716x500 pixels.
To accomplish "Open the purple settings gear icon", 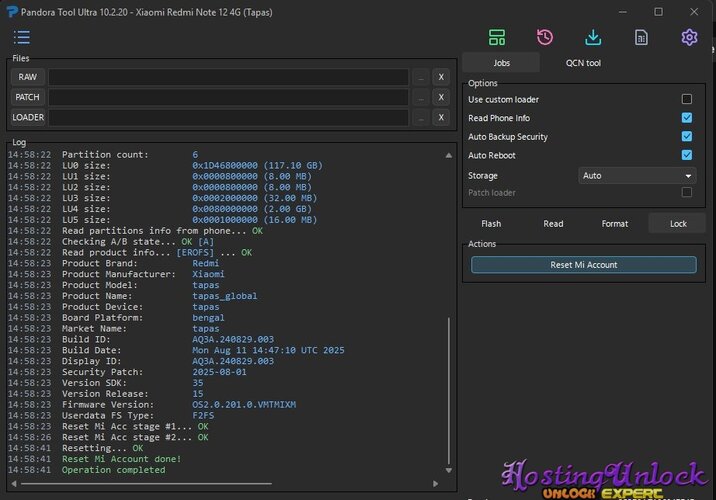I will [x=689, y=37].
